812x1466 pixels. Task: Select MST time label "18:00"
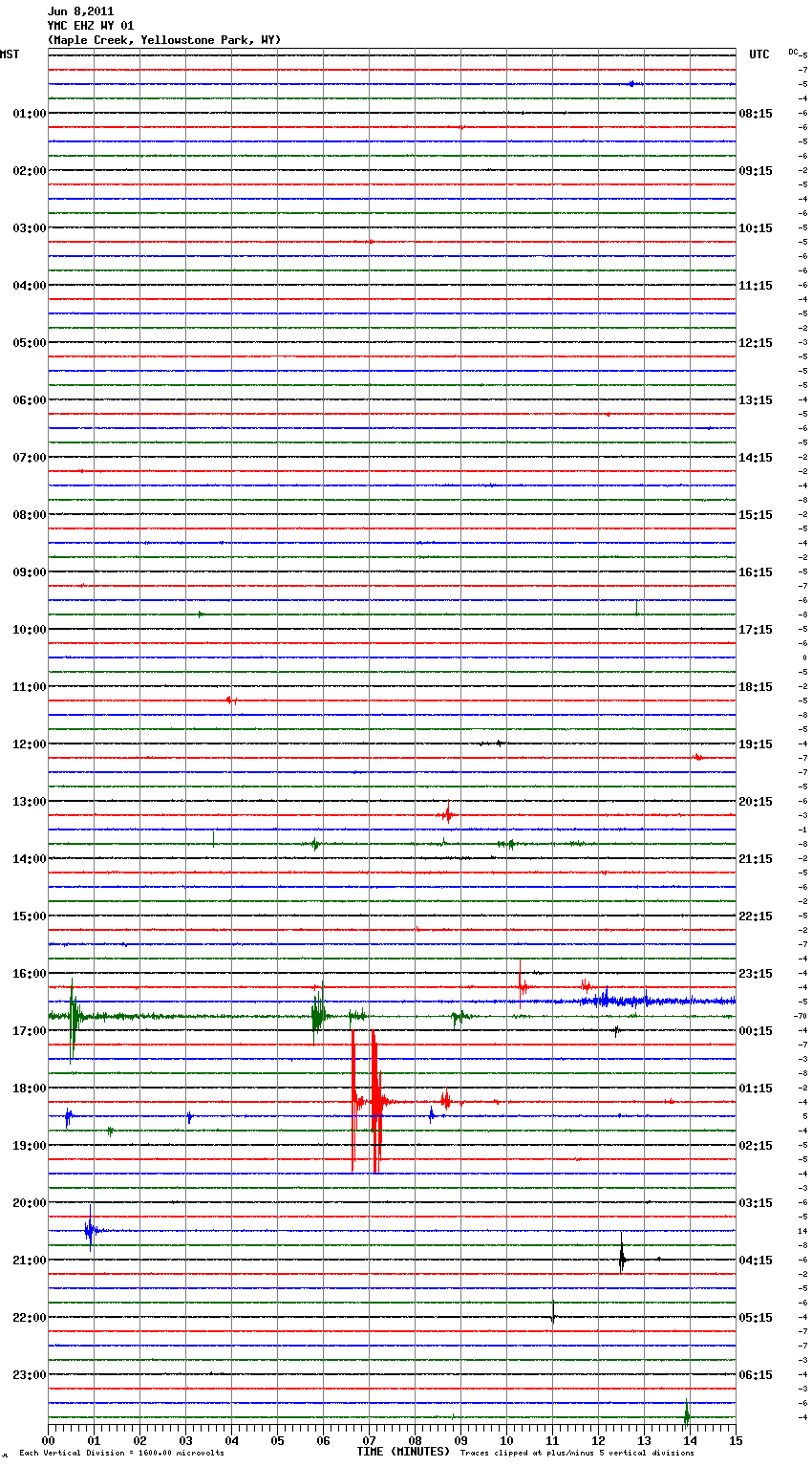pyautogui.click(x=30, y=1089)
